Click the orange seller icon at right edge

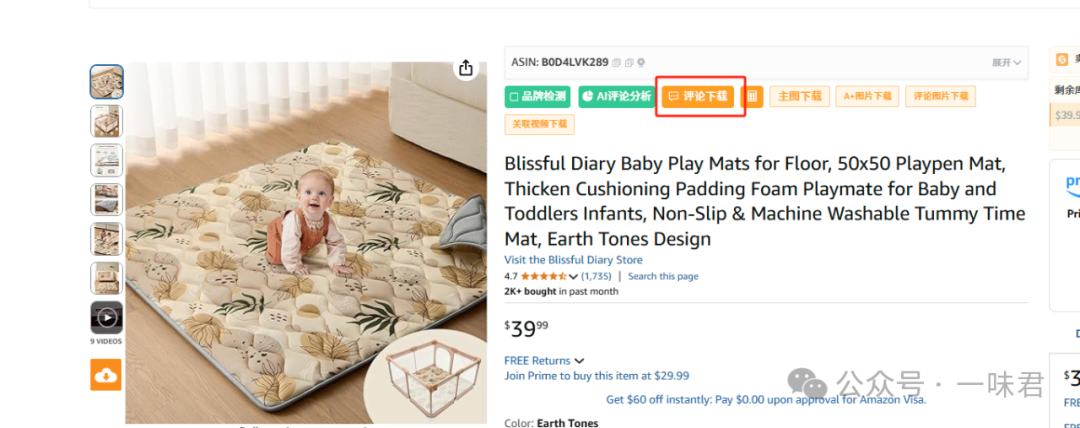tap(1062, 60)
